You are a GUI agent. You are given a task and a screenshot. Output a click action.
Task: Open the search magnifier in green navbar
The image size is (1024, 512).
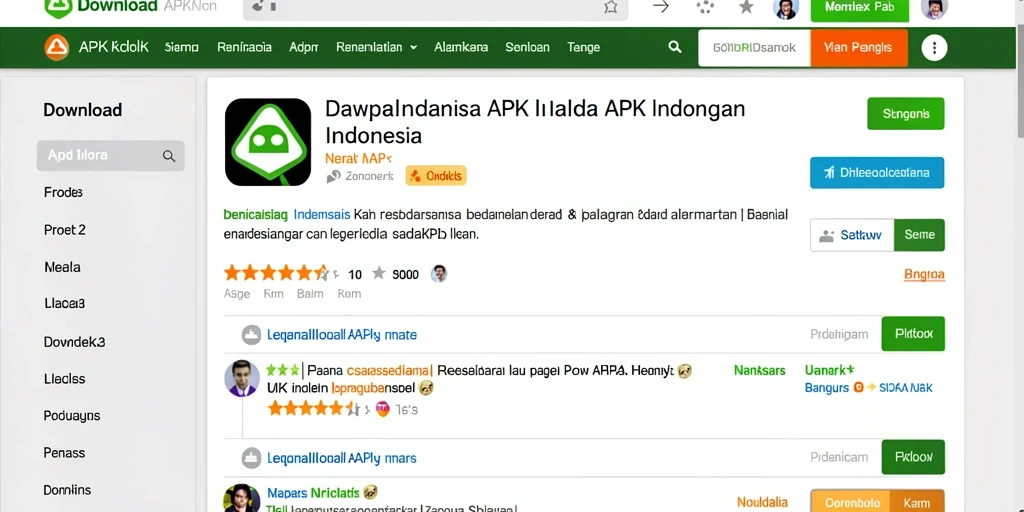pos(675,47)
